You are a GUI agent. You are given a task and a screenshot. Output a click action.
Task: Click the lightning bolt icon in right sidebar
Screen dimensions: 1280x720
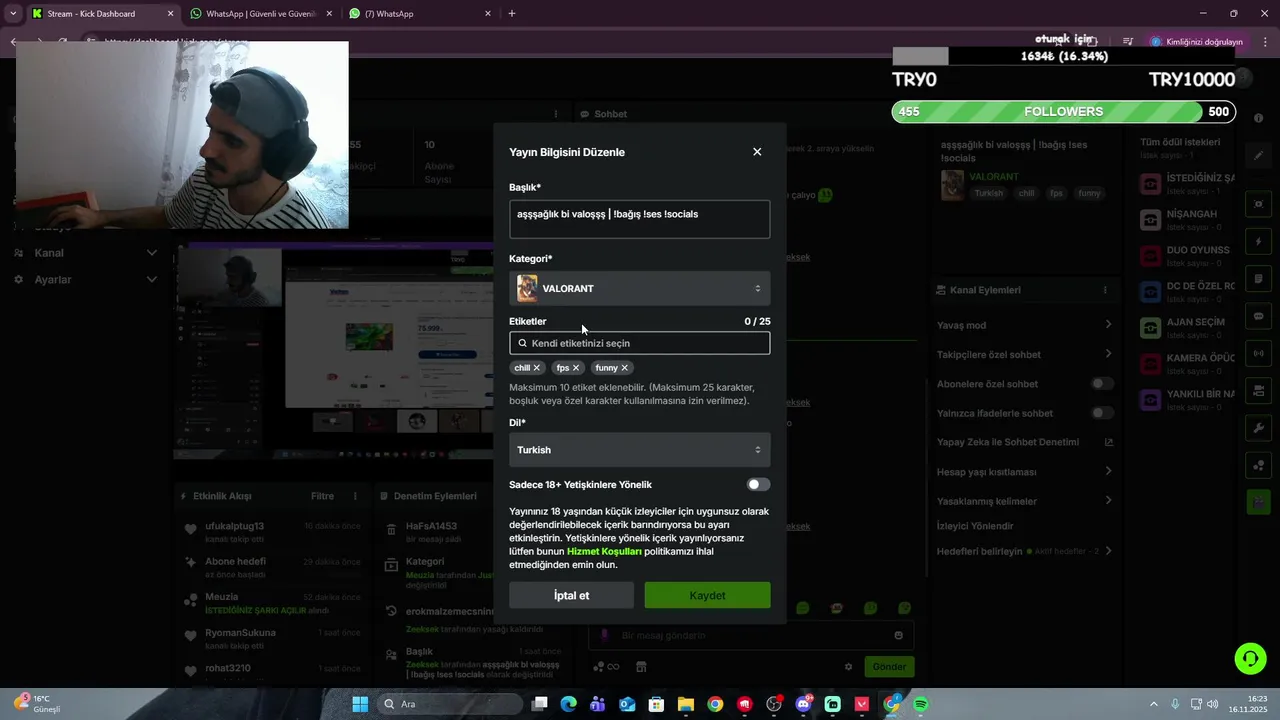tap(1258, 242)
